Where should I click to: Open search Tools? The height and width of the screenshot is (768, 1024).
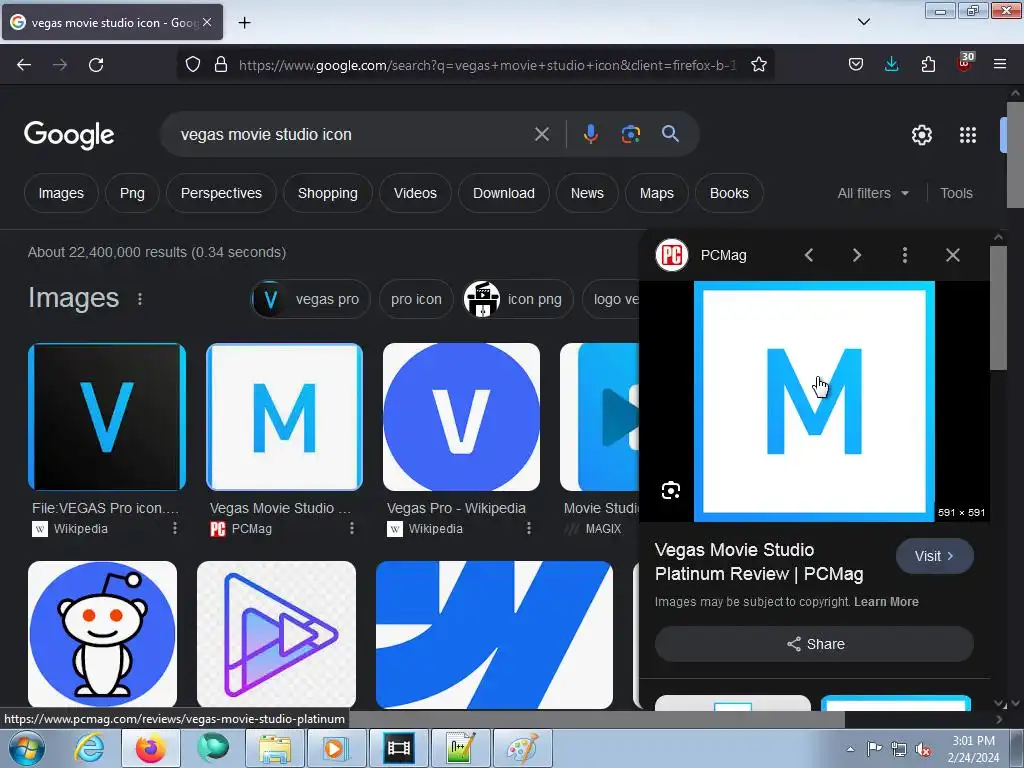click(x=956, y=193)
